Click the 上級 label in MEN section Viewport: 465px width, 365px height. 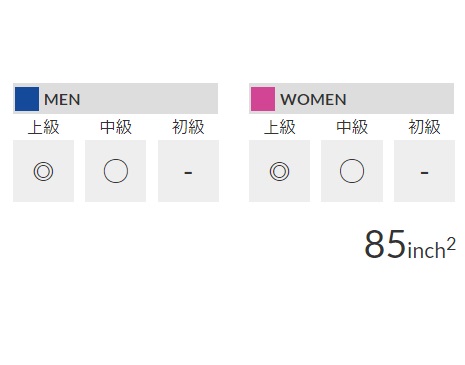(43, 127)
